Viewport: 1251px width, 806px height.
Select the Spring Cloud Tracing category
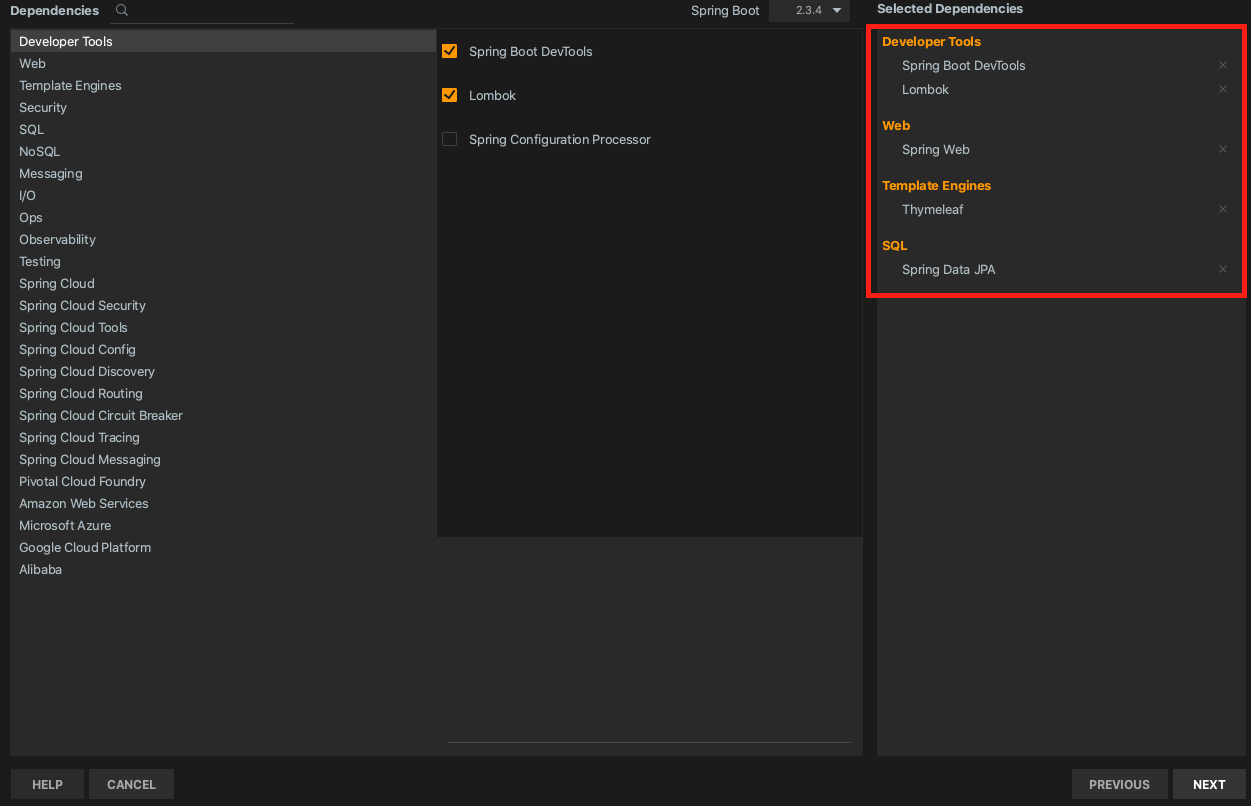click(223, 437)
